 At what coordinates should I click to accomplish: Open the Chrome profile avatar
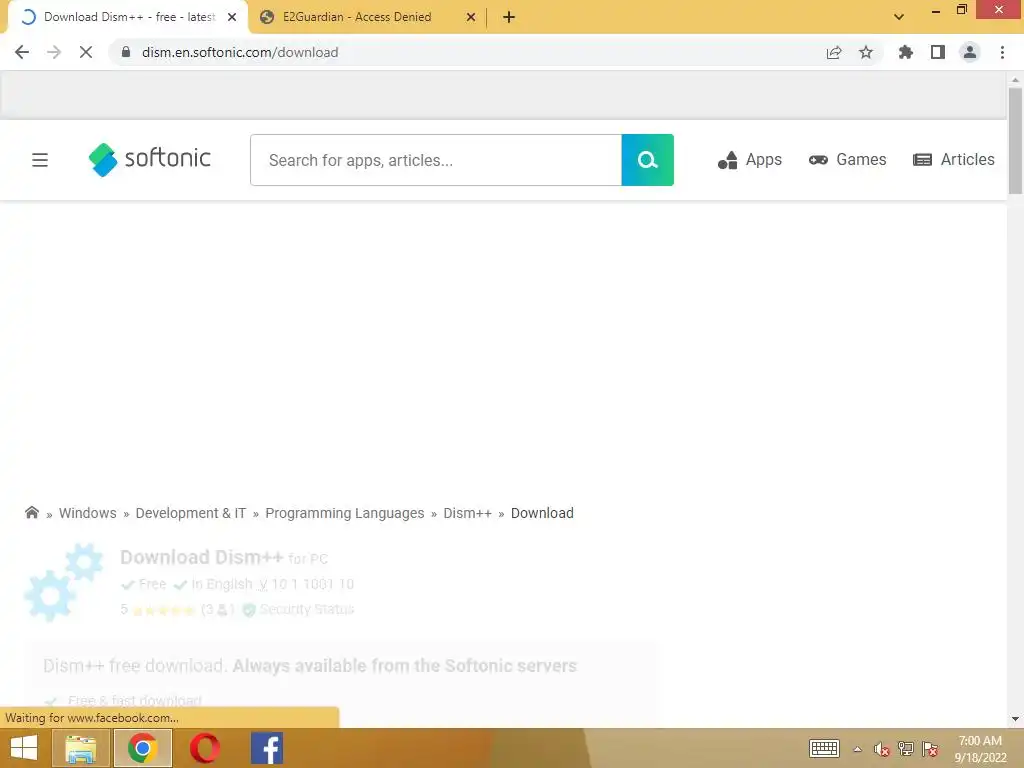pyautogui.click(x=970, y=52)
